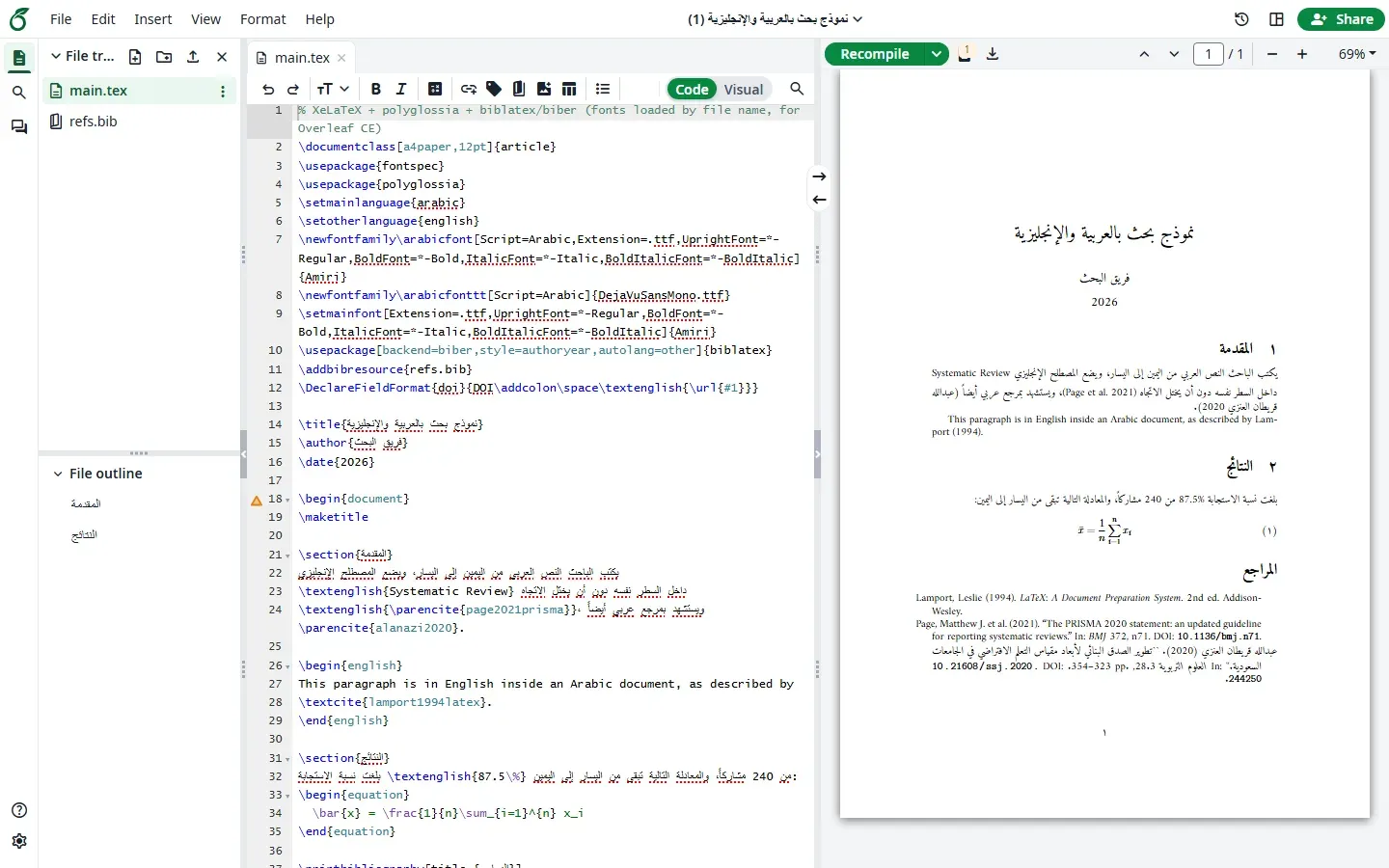
Task: Collapse the file tree section chevron
Action: click(56, 57)
